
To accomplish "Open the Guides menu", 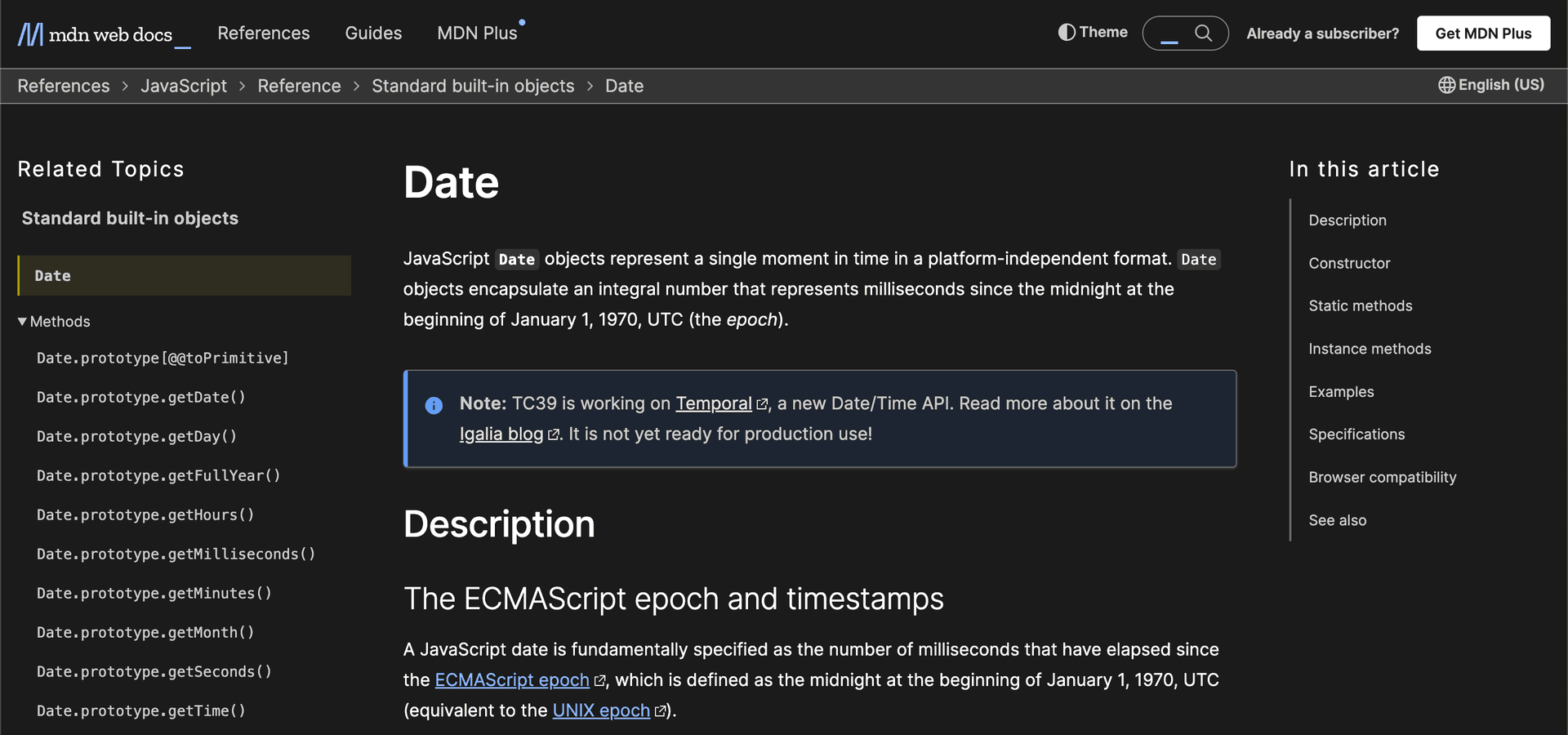I will coord(373,33).
